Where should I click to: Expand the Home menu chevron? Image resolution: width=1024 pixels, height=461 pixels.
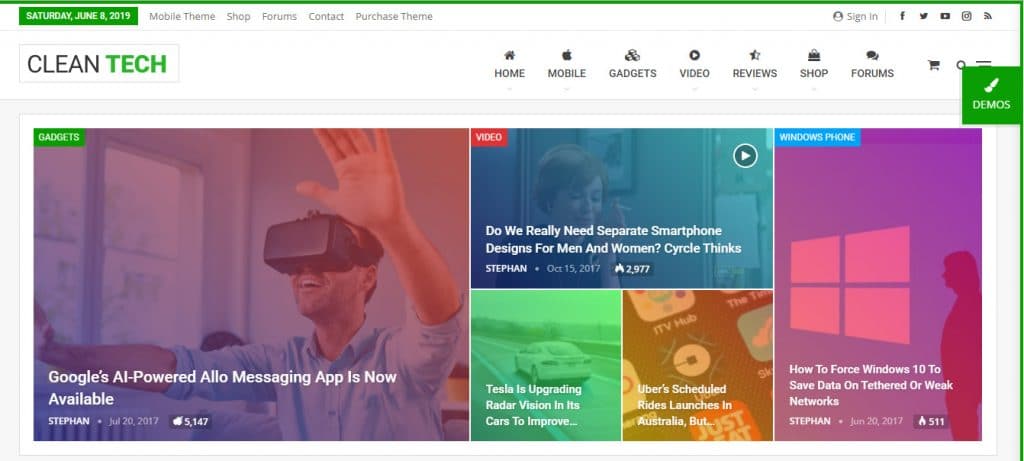pos(509,88)
